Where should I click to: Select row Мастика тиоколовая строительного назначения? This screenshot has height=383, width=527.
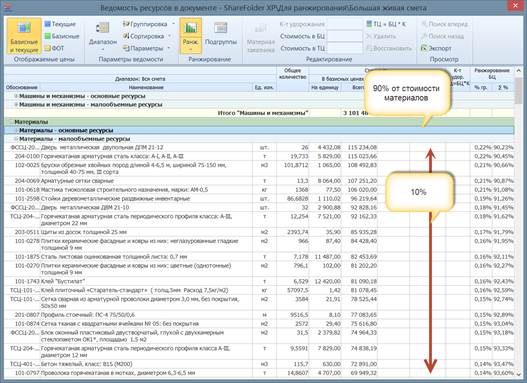click(259, 189)
